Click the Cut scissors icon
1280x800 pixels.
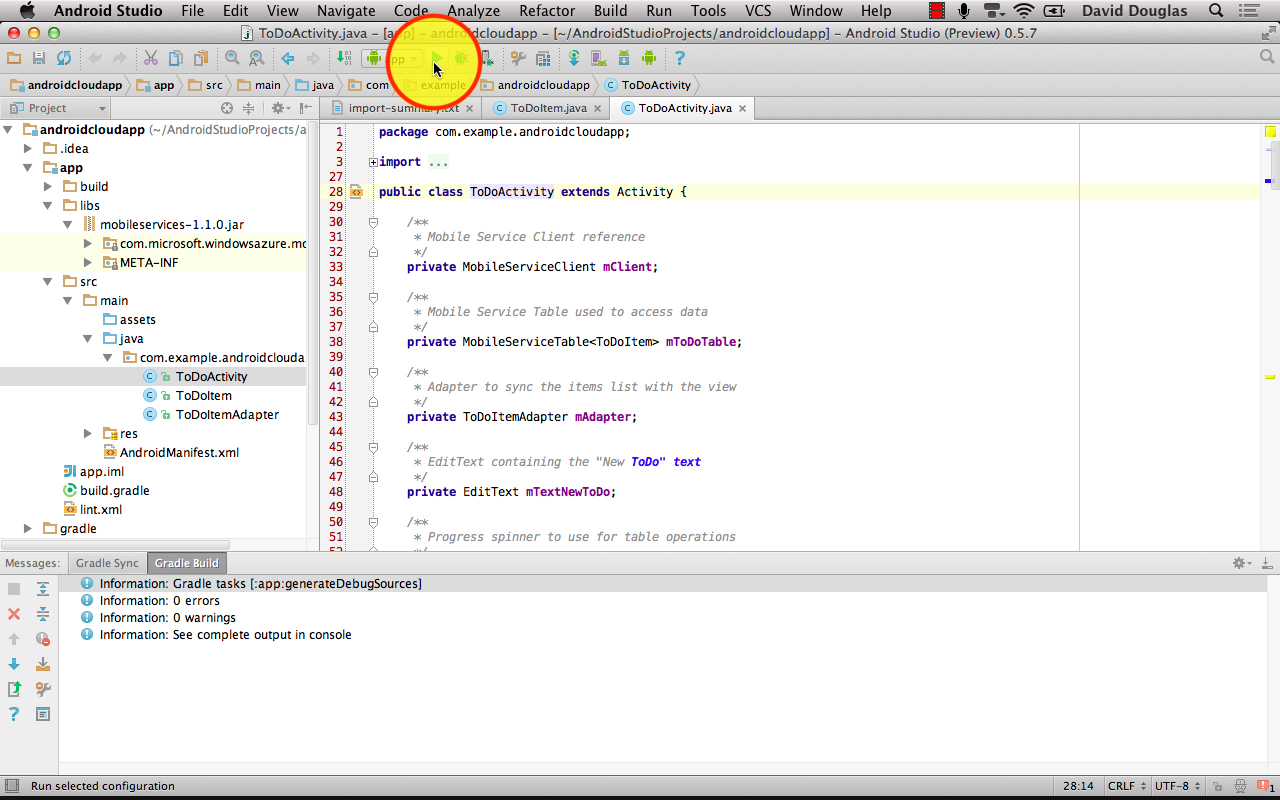pyautogui.click(x=150, y=58)
